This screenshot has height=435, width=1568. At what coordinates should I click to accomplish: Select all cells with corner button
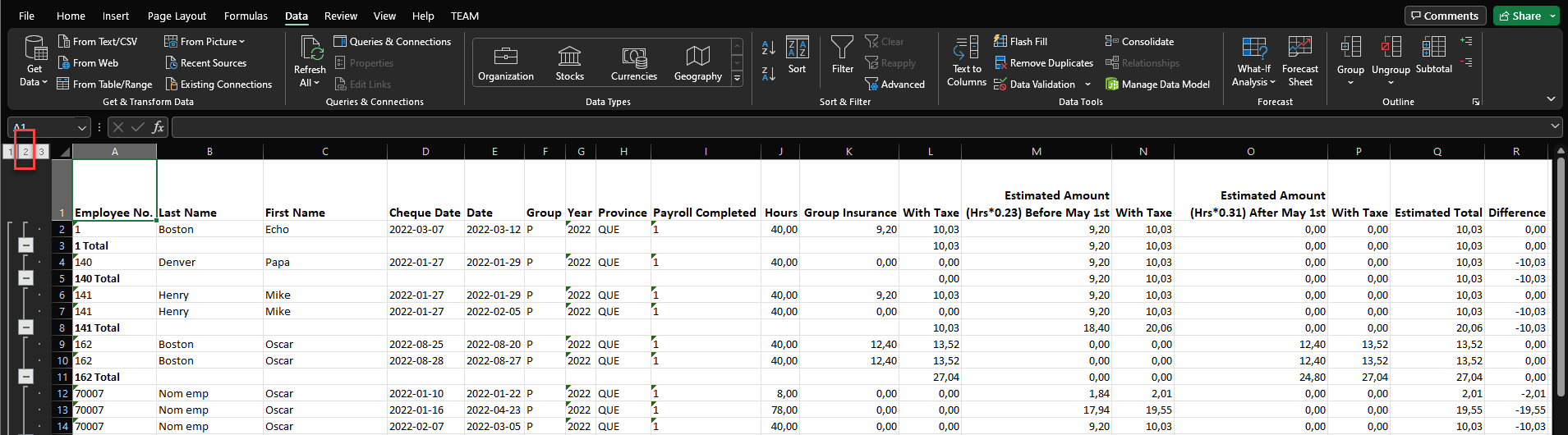click(64, 152)
